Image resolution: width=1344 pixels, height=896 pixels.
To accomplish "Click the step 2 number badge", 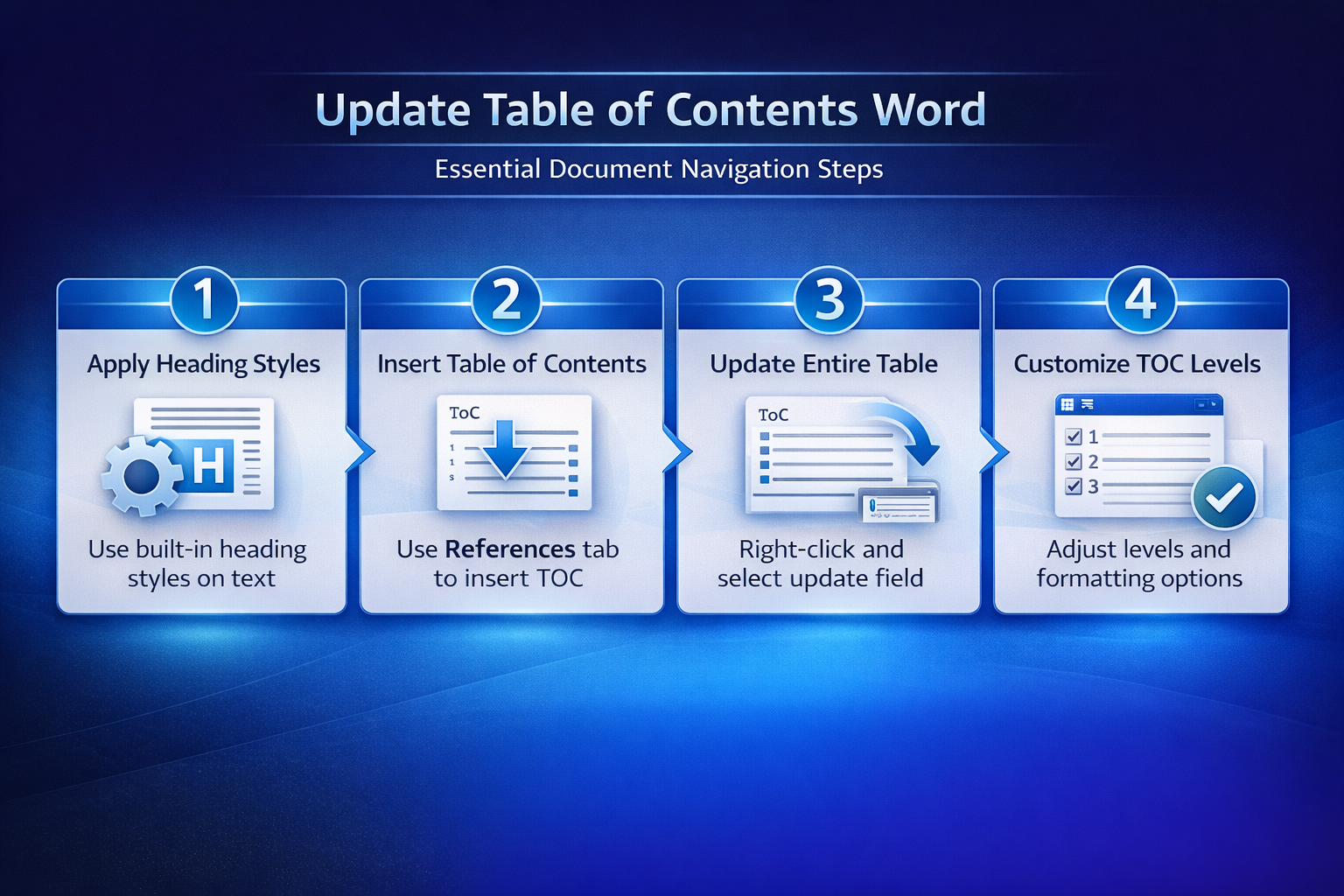I will pos(507,300).
